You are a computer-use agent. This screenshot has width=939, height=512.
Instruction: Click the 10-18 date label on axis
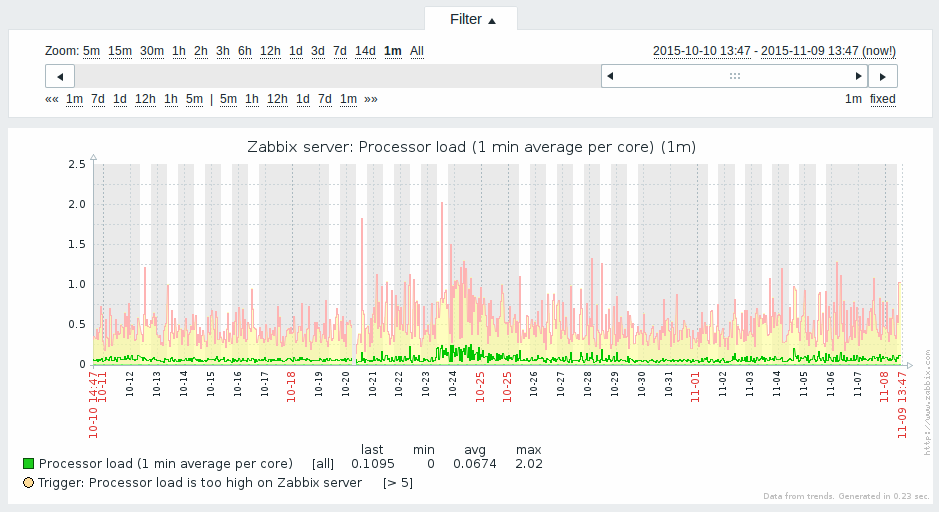click(x=291, y=387)
